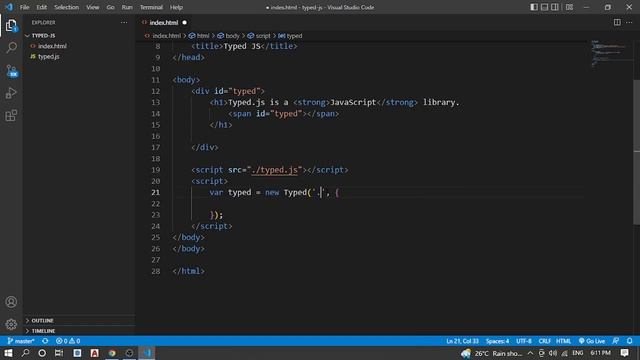Open the red A app on taskbar
The height and width of the screenshot is (360, 640).
[94, 353]
